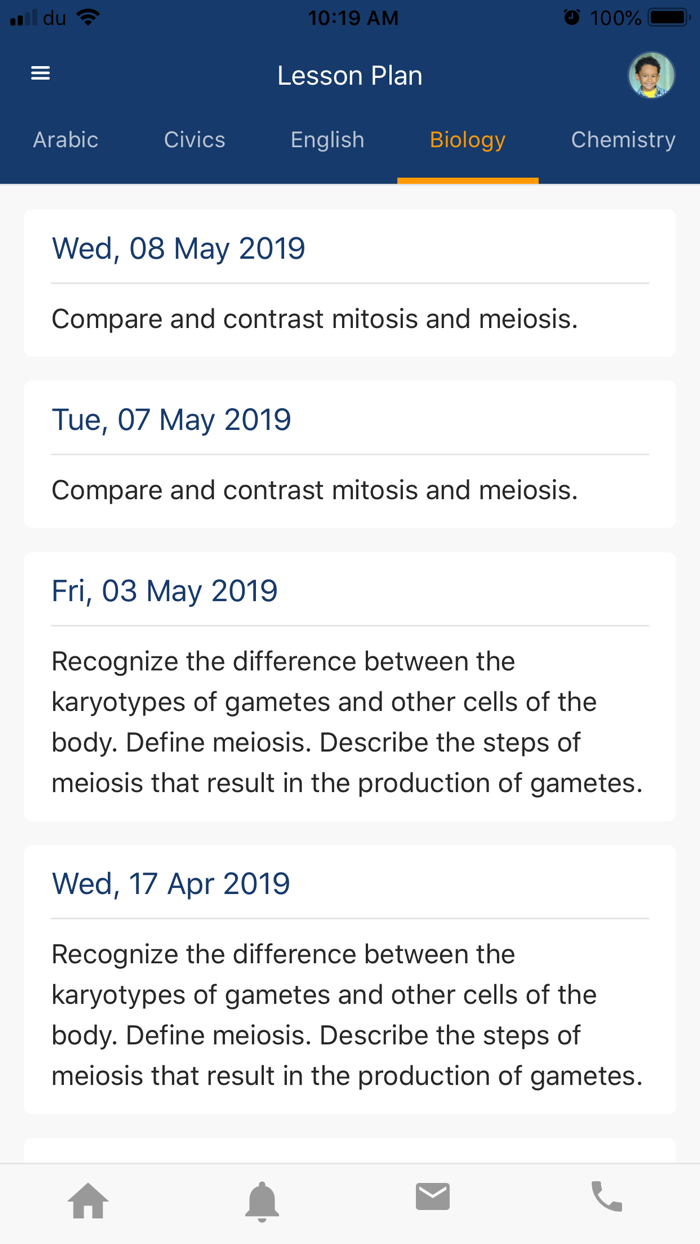Tap the profile avatar picture

[x=651, y=76]
